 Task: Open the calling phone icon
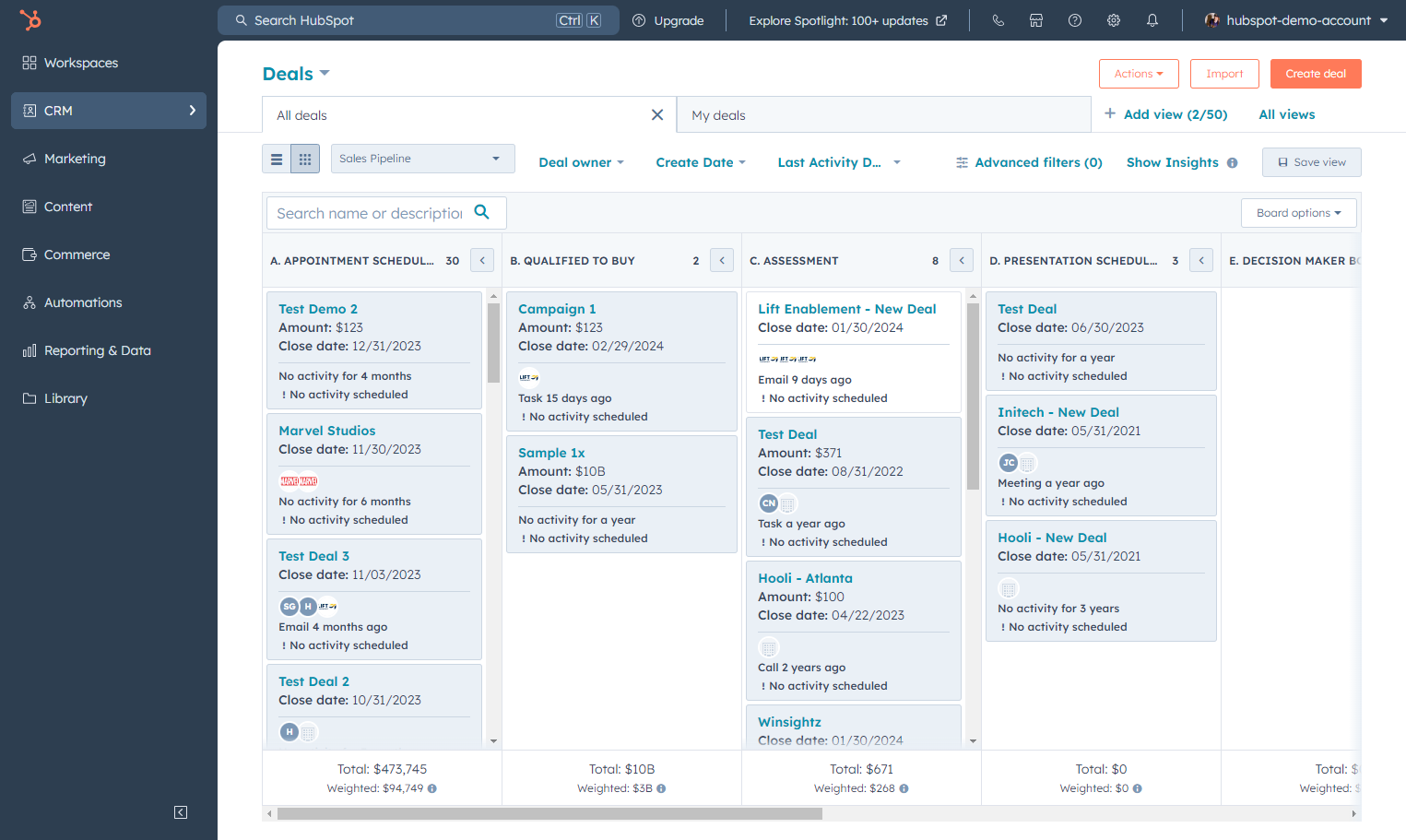click(x=998, y=20)
